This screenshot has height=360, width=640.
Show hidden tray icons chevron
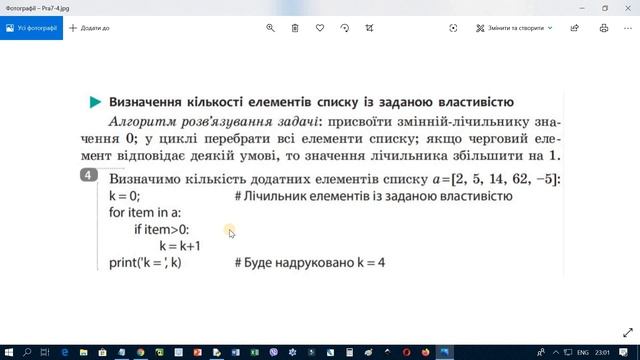coord(556,352)
